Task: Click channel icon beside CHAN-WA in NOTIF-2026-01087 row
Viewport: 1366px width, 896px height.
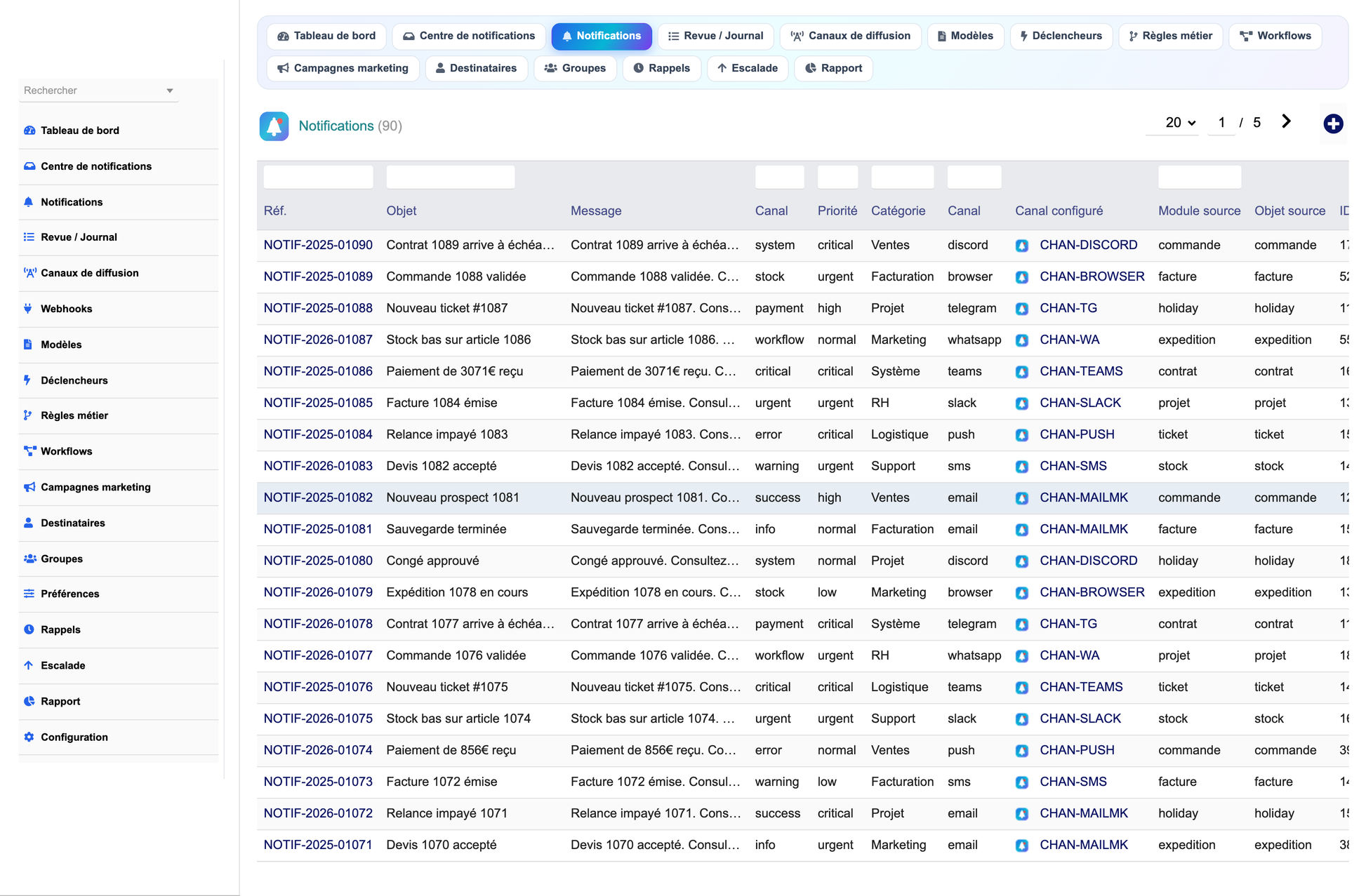Action: point(1022,340)
